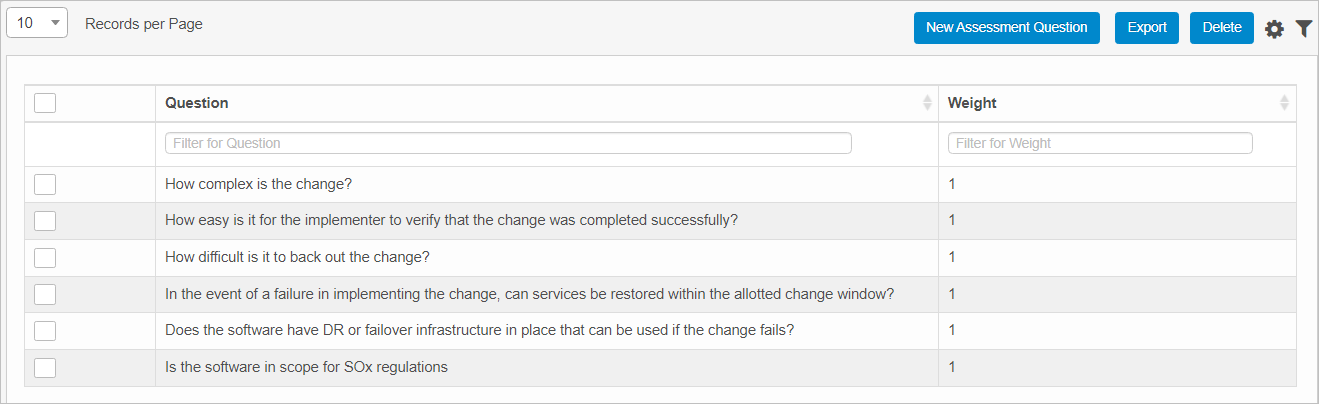The height and width of the screenshot is (404, 1319).
Task: Click the funnel filter icon
Action: pyautogui.click(x=1303, y=29)
